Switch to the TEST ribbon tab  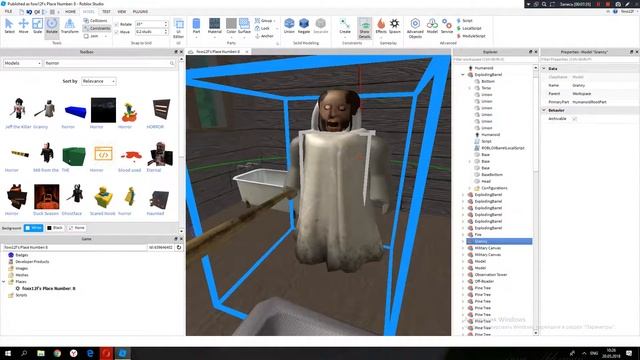click(106, 11)
